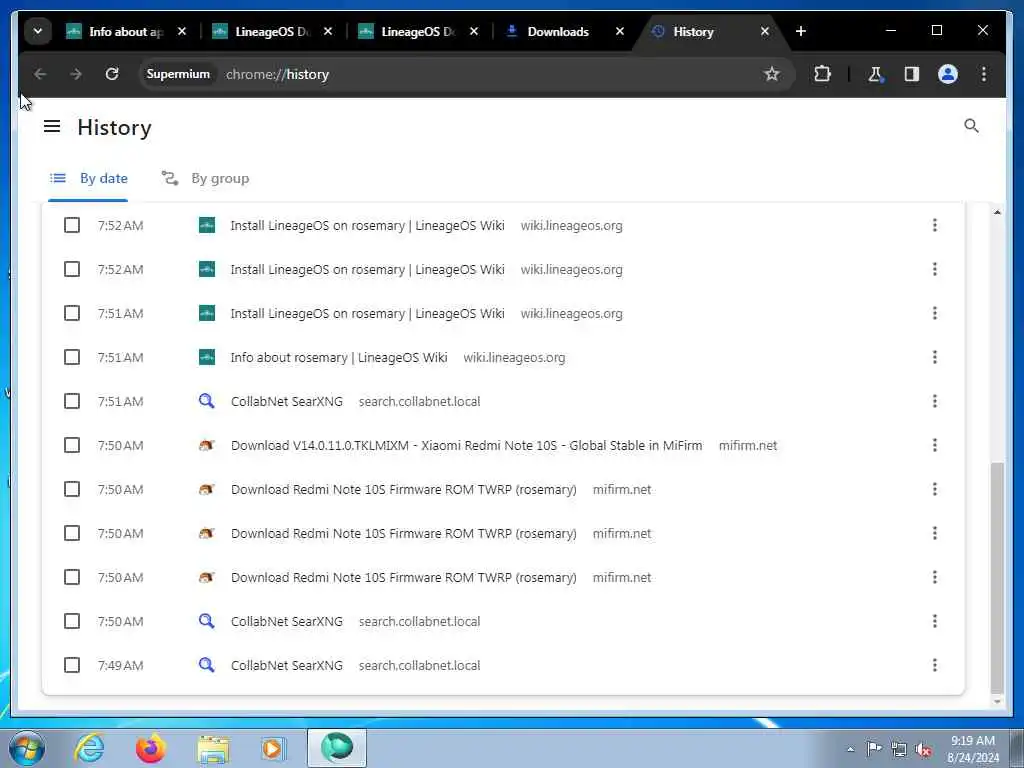Select the By group tab
1024x768 pixels.
206,178
